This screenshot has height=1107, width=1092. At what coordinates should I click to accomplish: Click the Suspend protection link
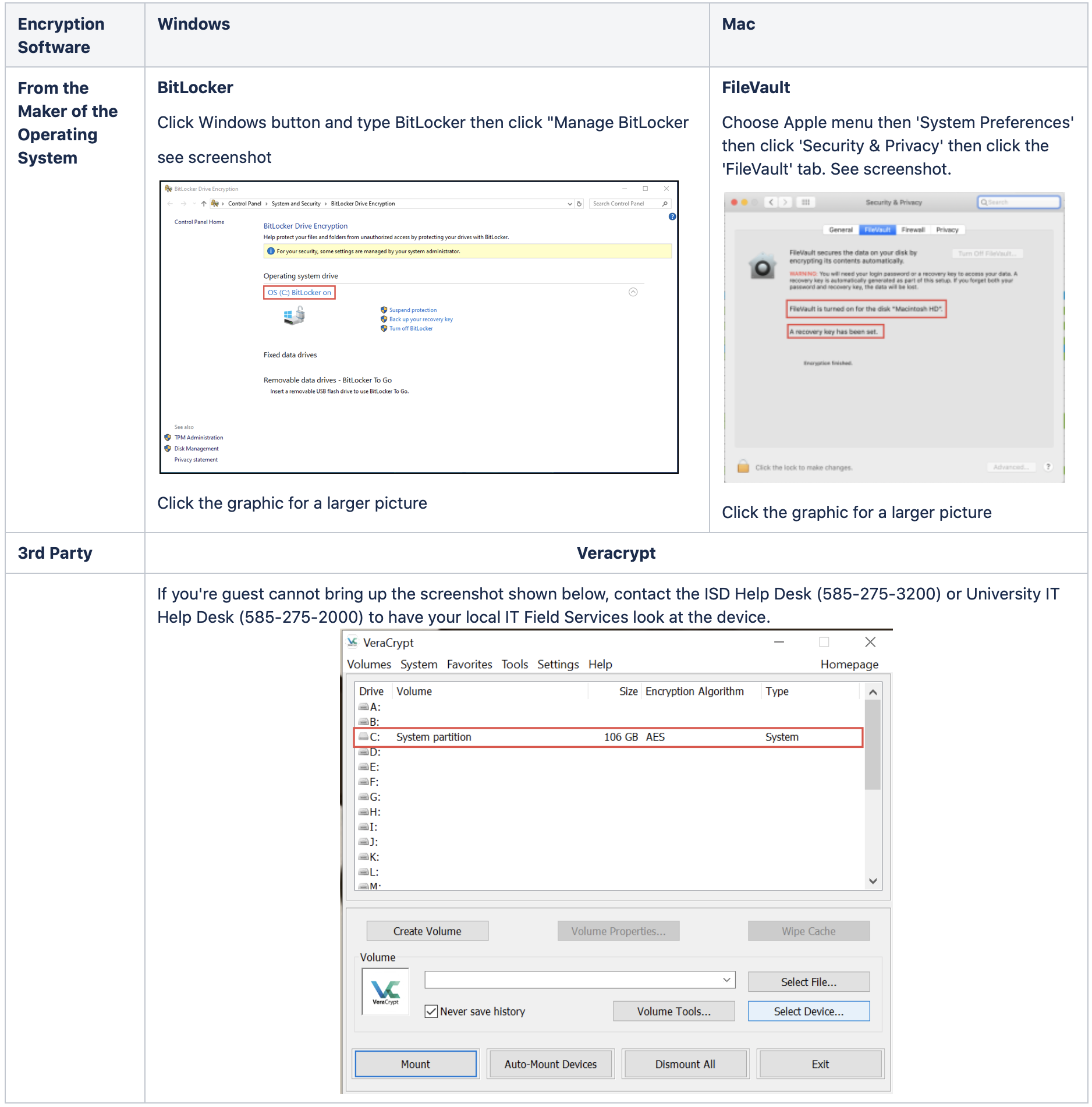click(413, 310)
